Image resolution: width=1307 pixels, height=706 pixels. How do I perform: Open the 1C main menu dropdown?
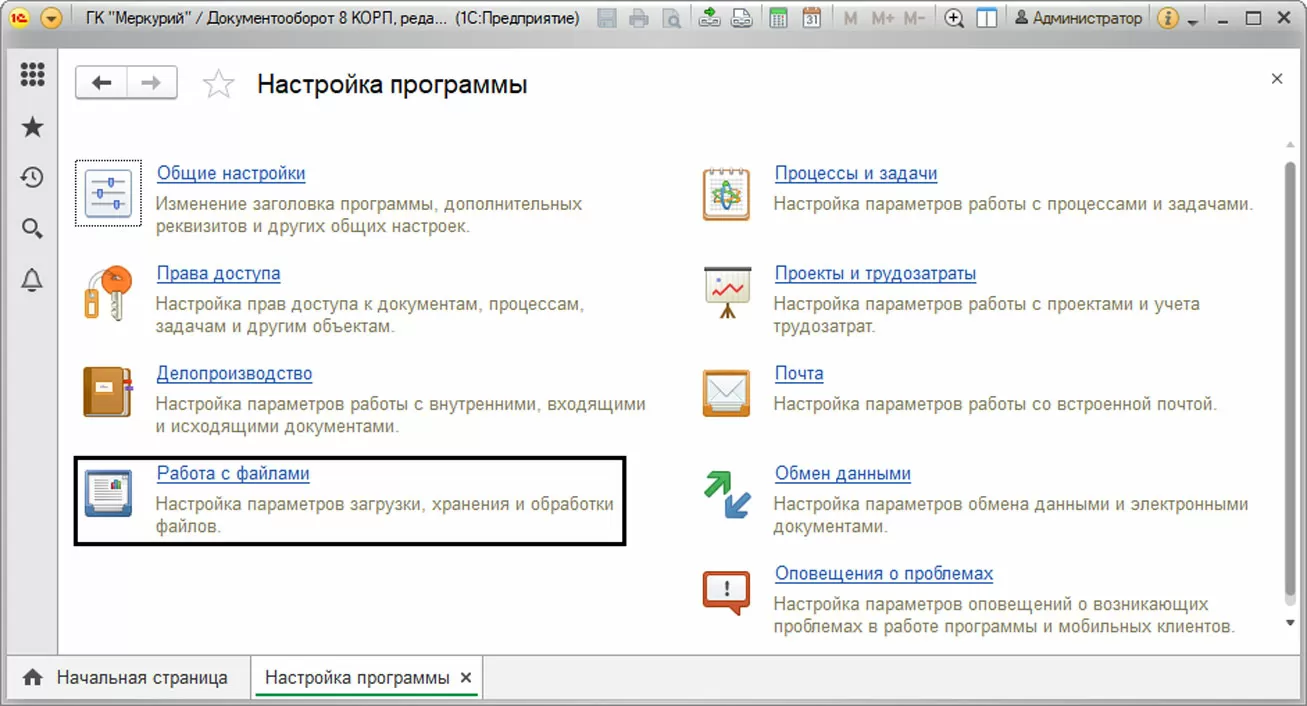click(x=50, y=18)
